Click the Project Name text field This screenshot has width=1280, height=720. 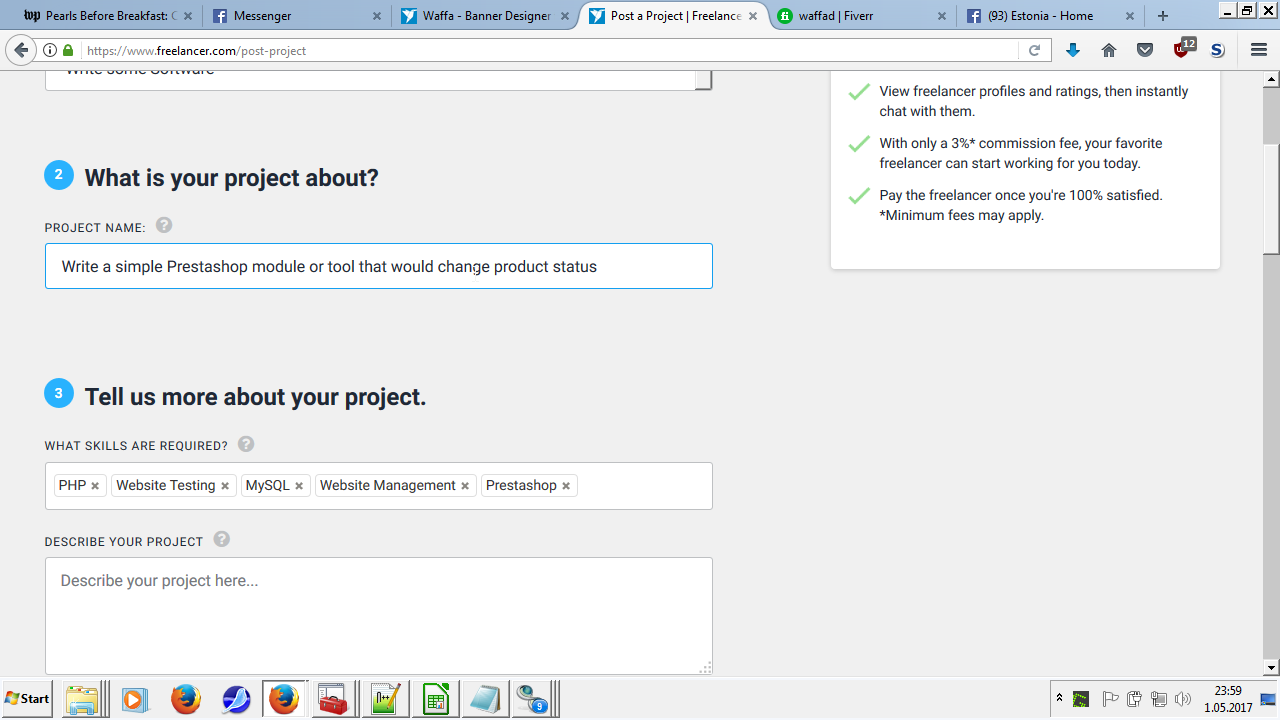click(x=379, y=266)
